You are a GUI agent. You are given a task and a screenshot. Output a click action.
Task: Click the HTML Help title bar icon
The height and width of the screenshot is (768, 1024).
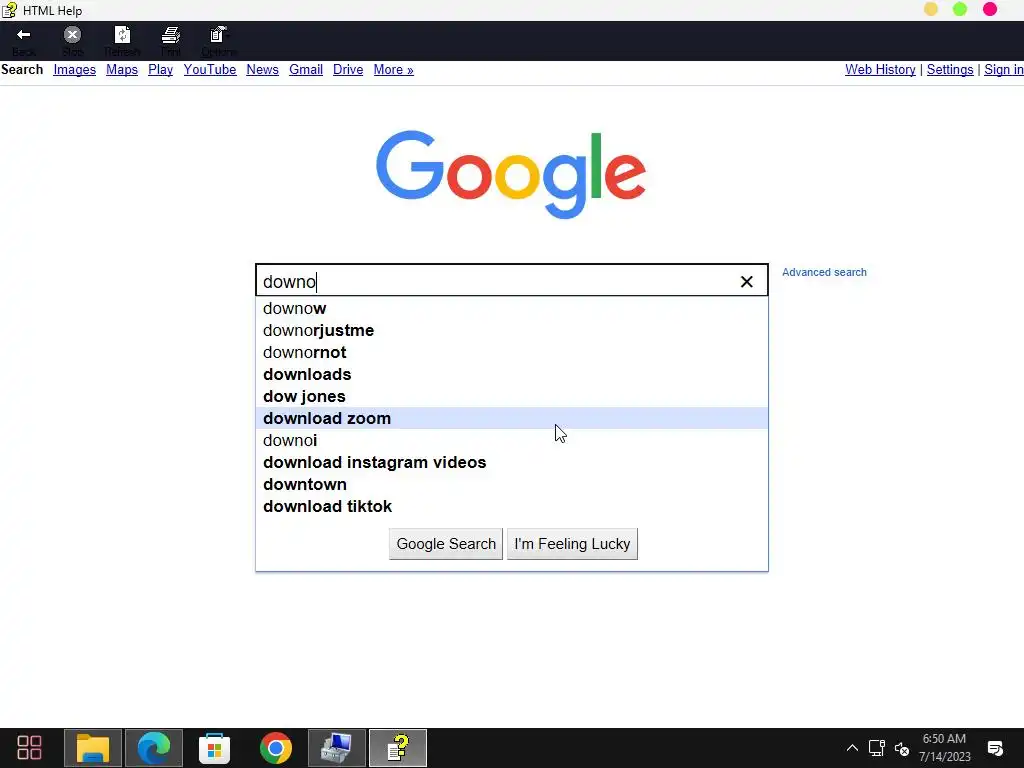(9, 10)
